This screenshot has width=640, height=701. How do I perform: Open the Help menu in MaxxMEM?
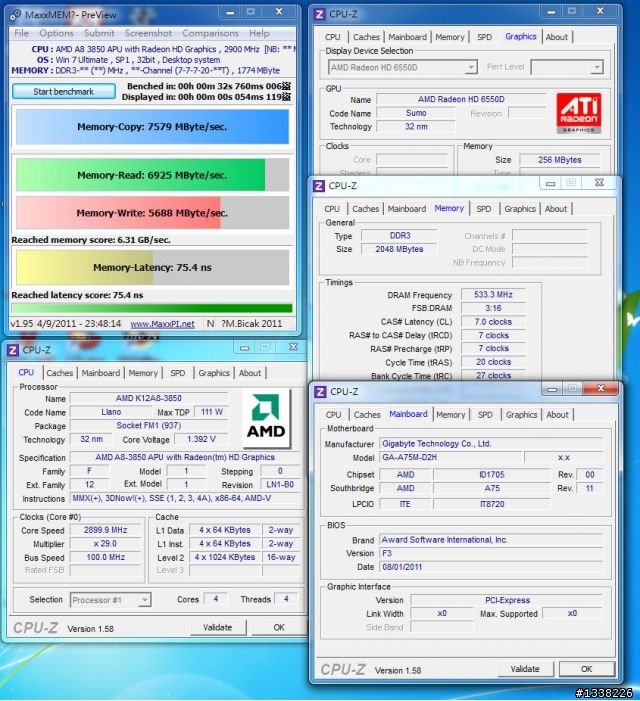259,33
